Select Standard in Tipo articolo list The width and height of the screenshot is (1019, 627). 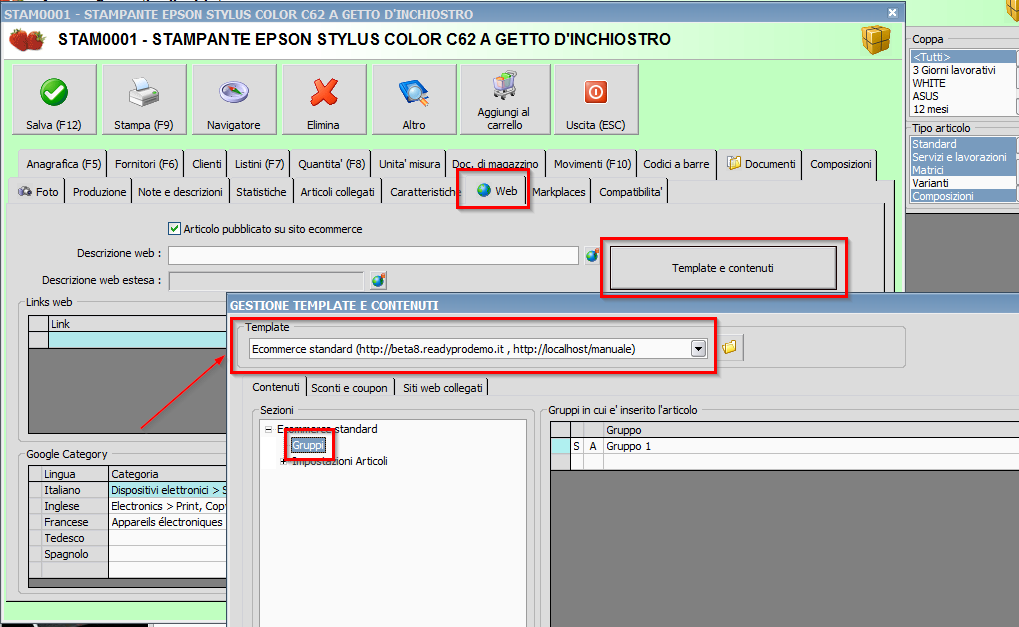tap(963, 144)
